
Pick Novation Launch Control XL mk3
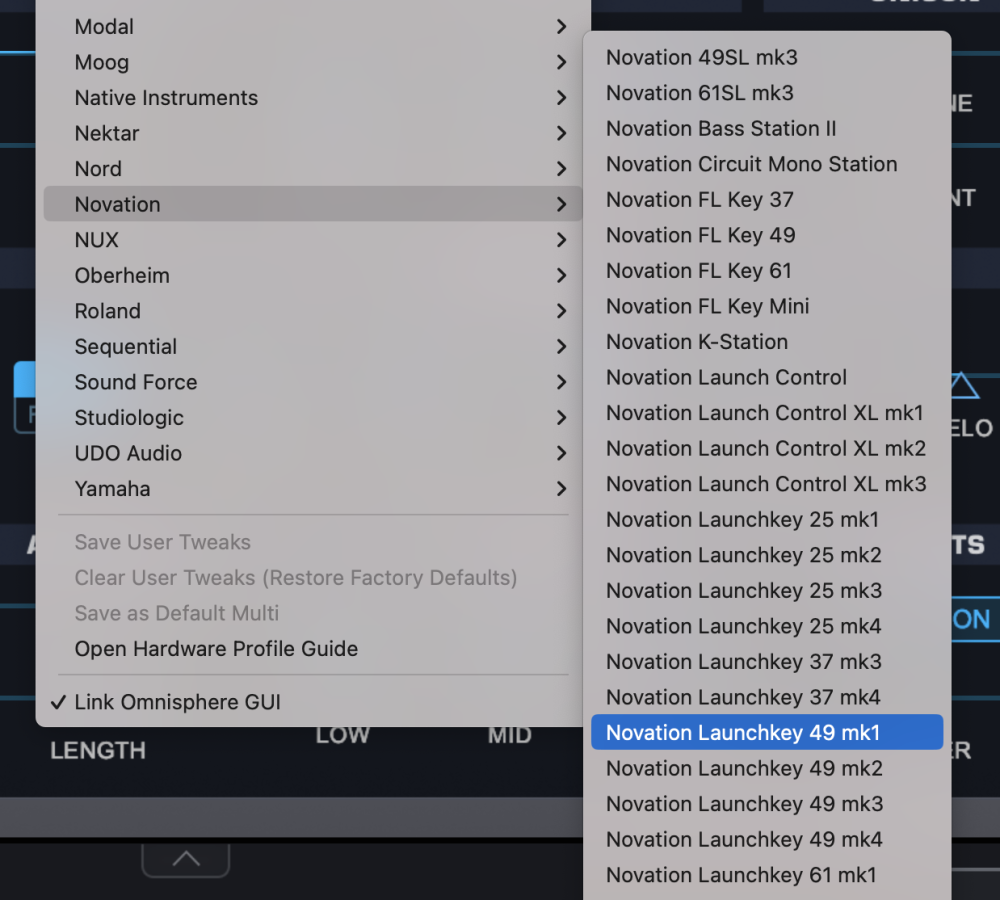click(x=766, y=484)
